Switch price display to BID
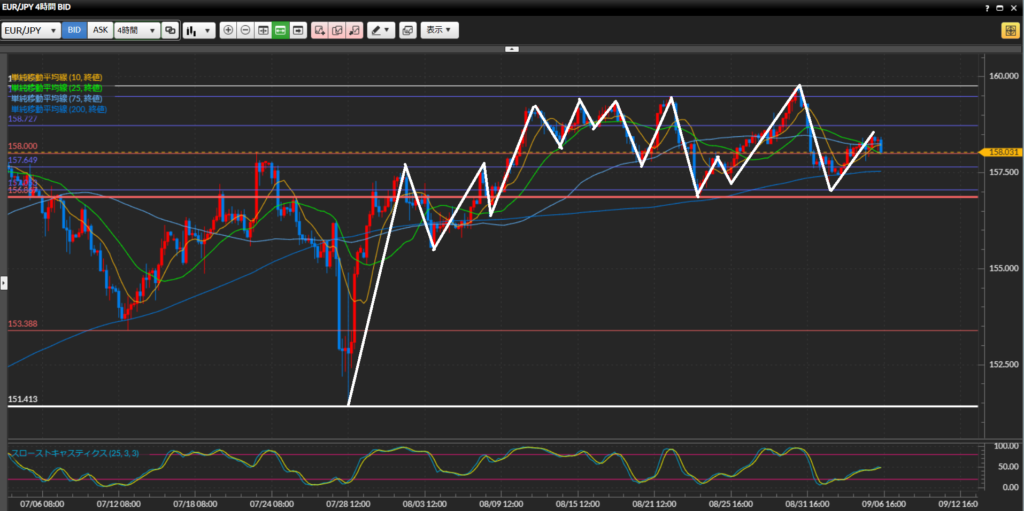This screenshot has width=1024, height=511. coord(74,30)
